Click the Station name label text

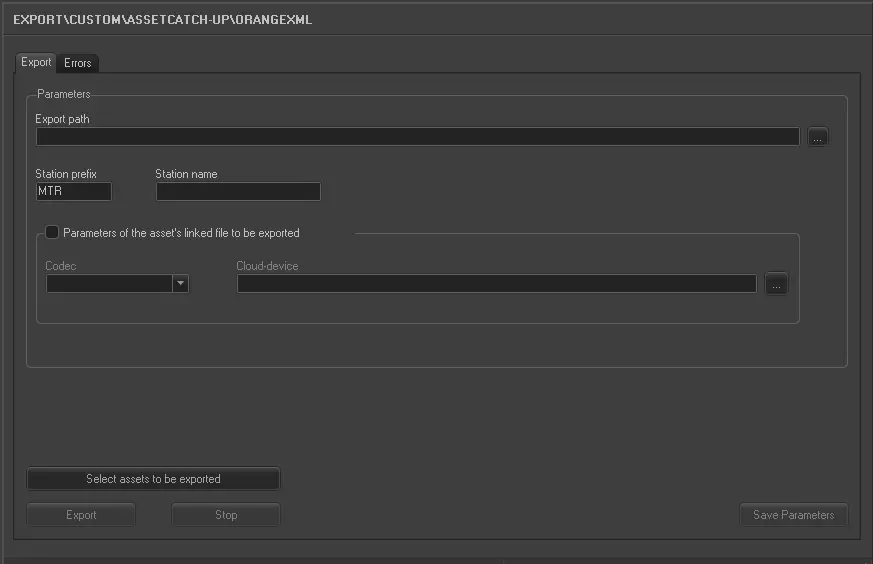pos(186,174)
